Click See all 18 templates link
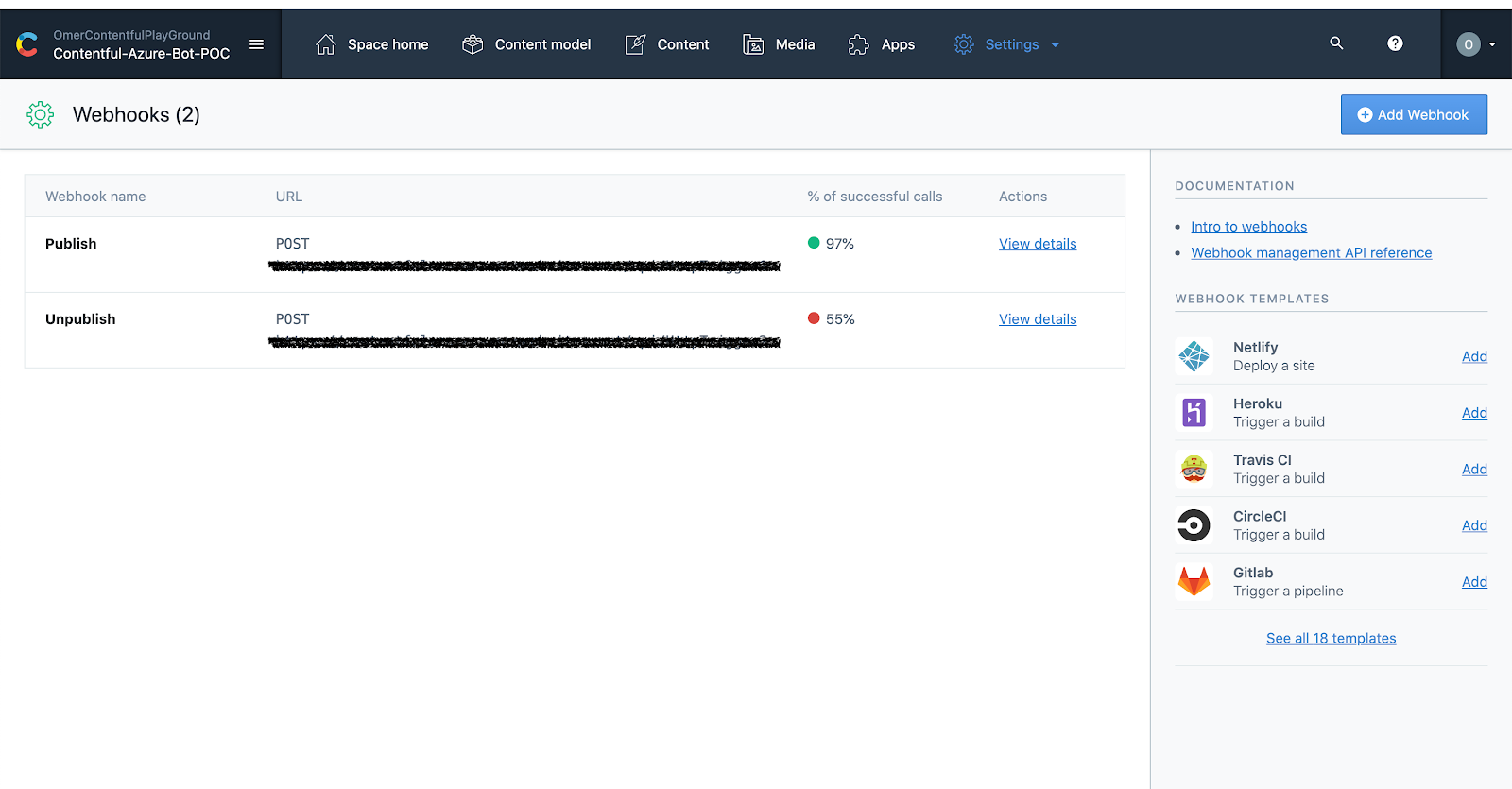Image resolution: width=1512 pixels, height=789 pixels. (1331, 639)
